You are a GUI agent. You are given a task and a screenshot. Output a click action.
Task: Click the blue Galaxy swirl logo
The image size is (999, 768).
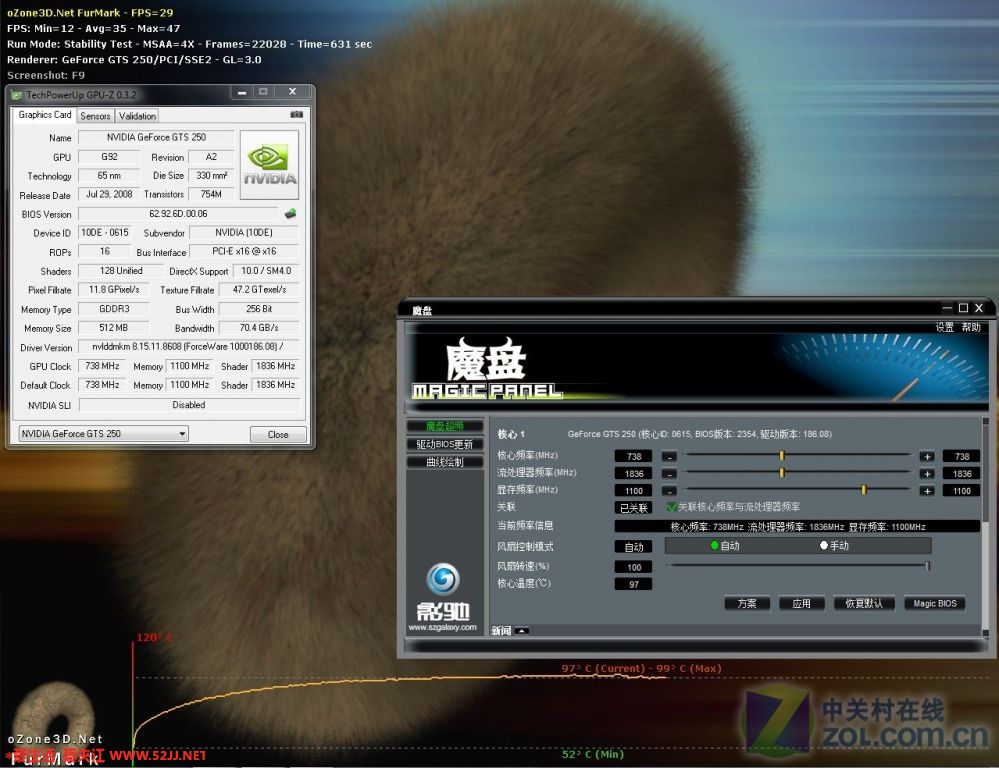(443, 579)
